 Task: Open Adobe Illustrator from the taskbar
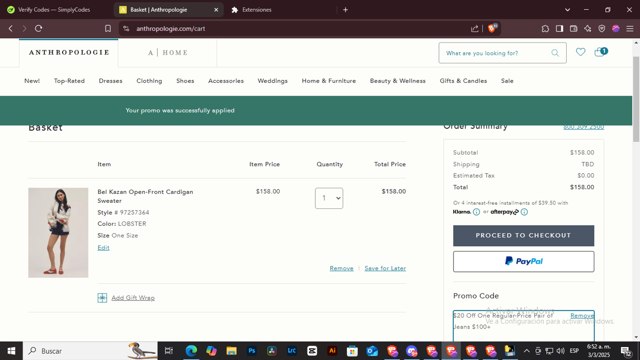click(x=332, y=351)
